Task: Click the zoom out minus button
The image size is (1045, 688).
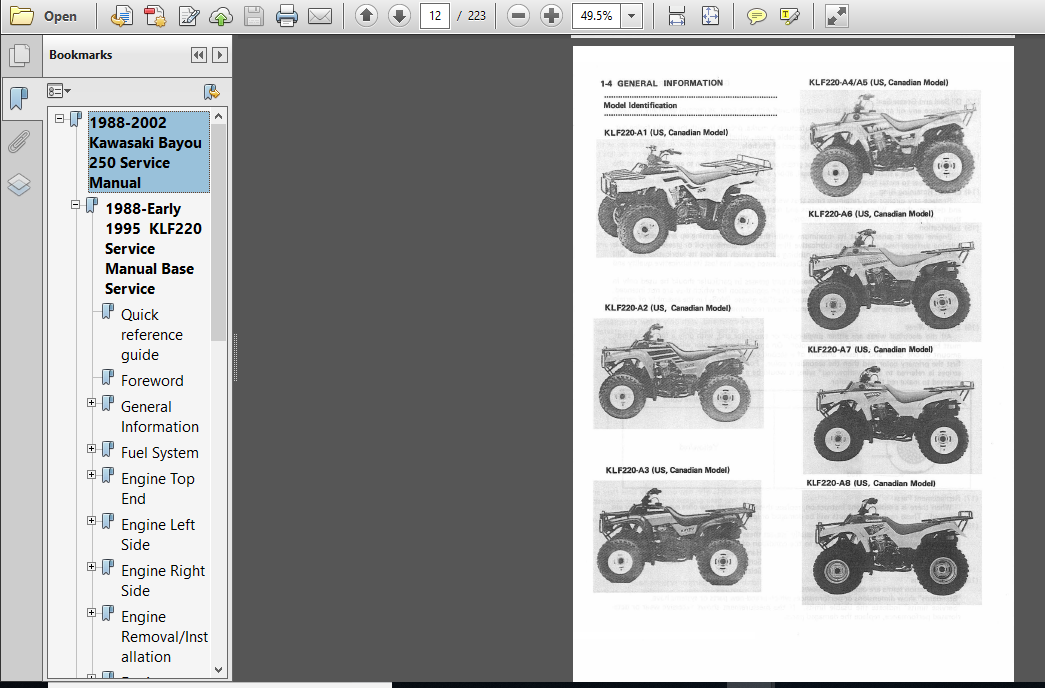Action: pos(518,15)
